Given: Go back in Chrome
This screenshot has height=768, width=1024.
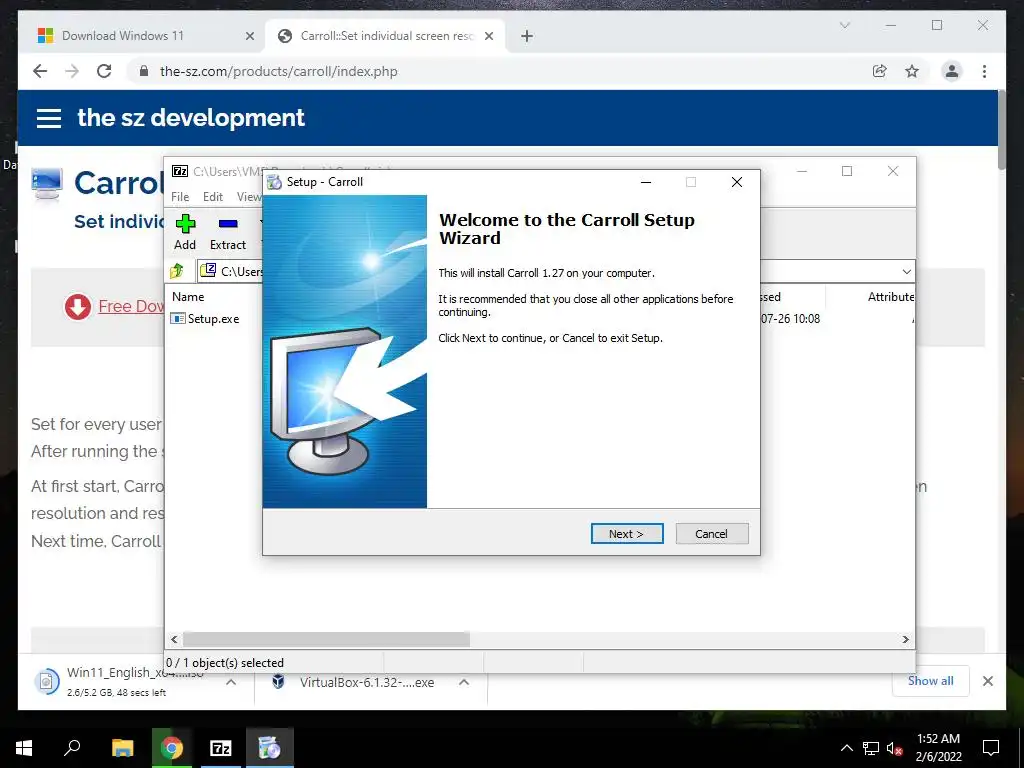Looking at the screenshot, I should pos(40,71).
